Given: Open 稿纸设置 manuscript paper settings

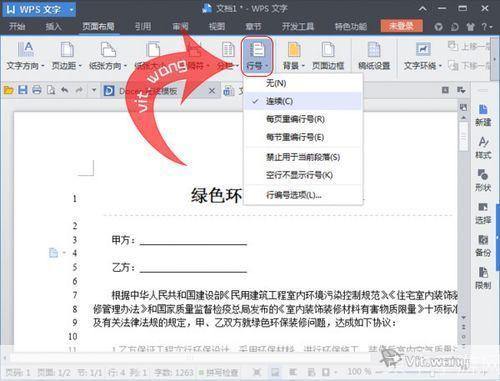Looking at the screenshot, I should click(374, 56).
